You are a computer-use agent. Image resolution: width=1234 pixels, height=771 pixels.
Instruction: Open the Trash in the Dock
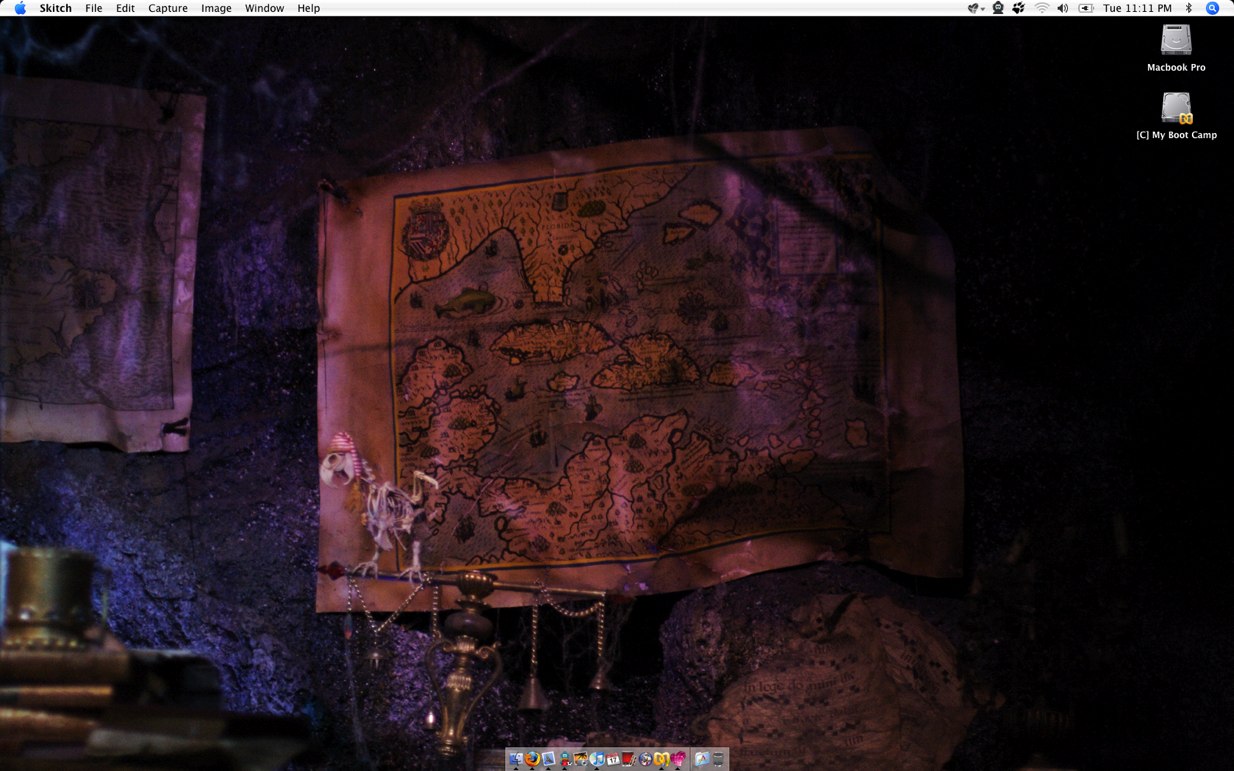tap(718, 759)
